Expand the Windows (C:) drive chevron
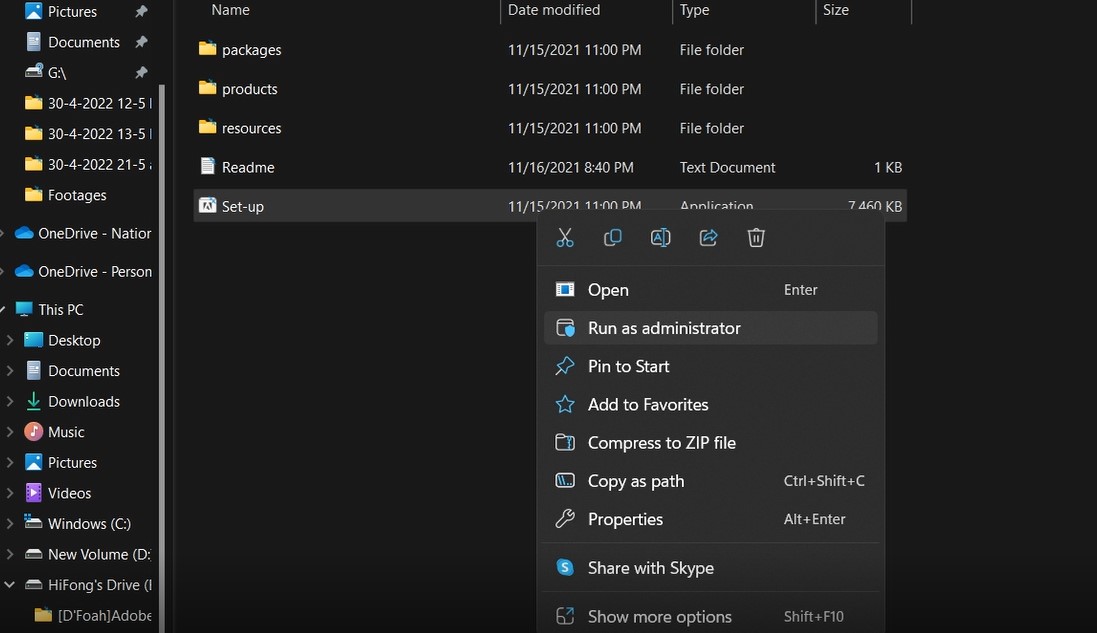The image size is (1097, 633). coord(10,524)
